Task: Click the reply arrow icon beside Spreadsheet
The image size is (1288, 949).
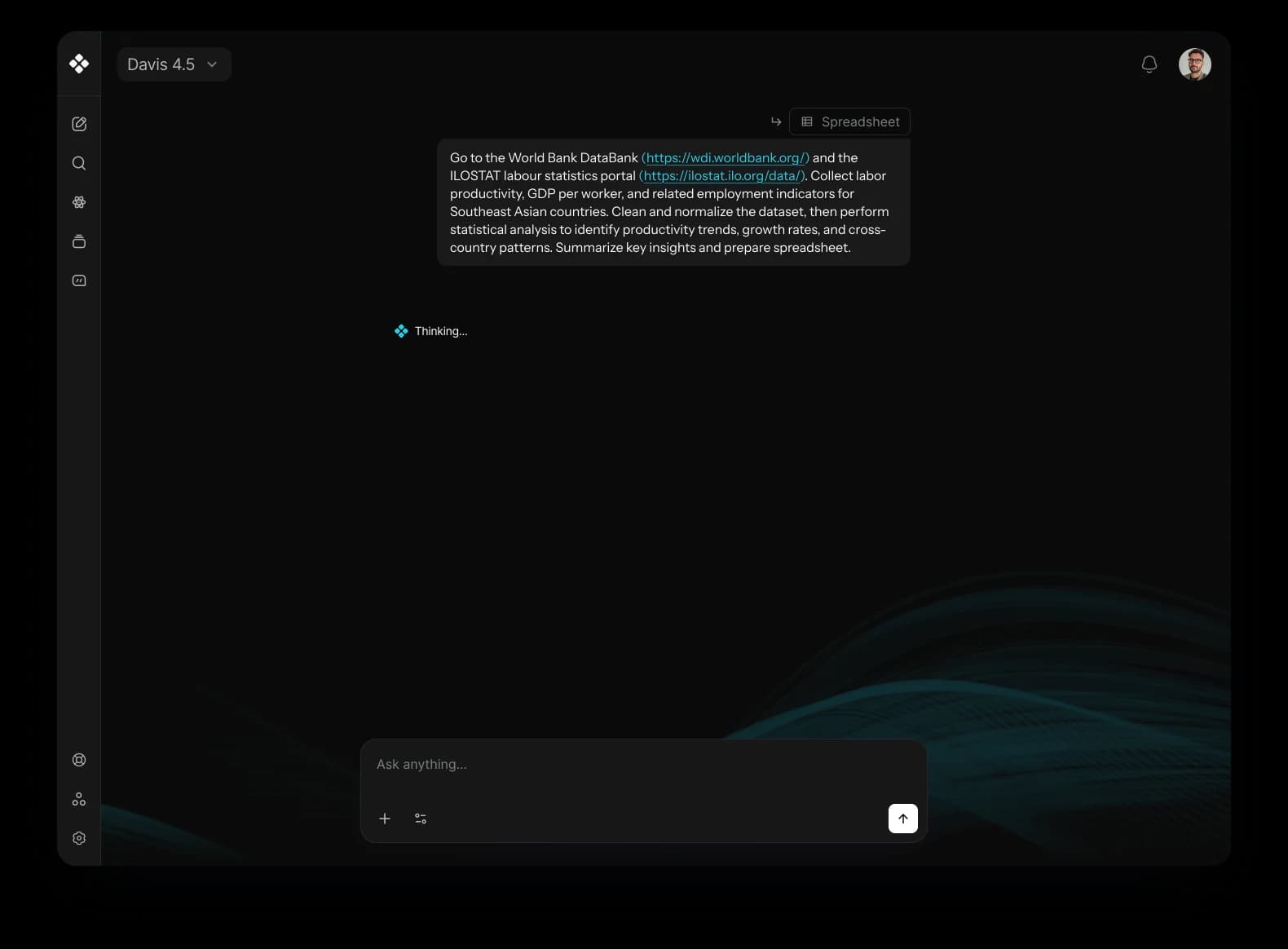Action: click(x=776, y=121)
